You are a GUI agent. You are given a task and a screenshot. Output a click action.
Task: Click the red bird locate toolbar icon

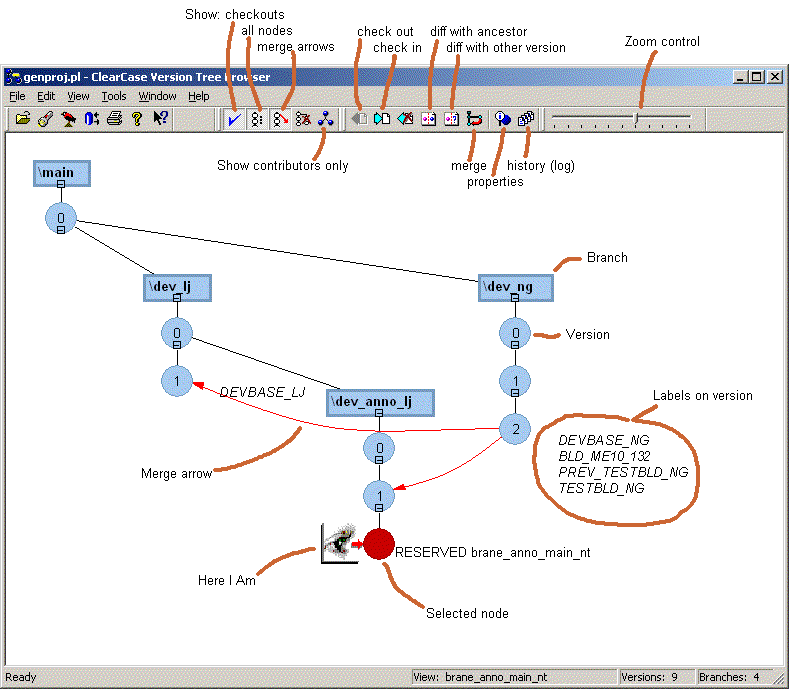pos(68,119)
